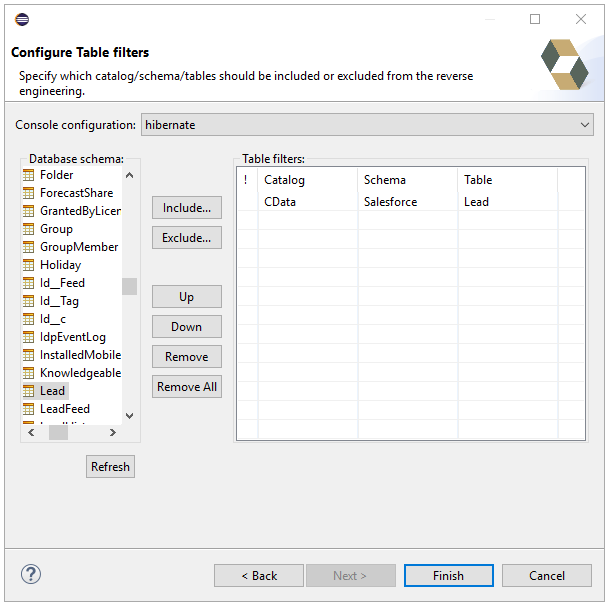Select ForecastShare table in schema list
The image size is (611, 607).
click(76, 193)
